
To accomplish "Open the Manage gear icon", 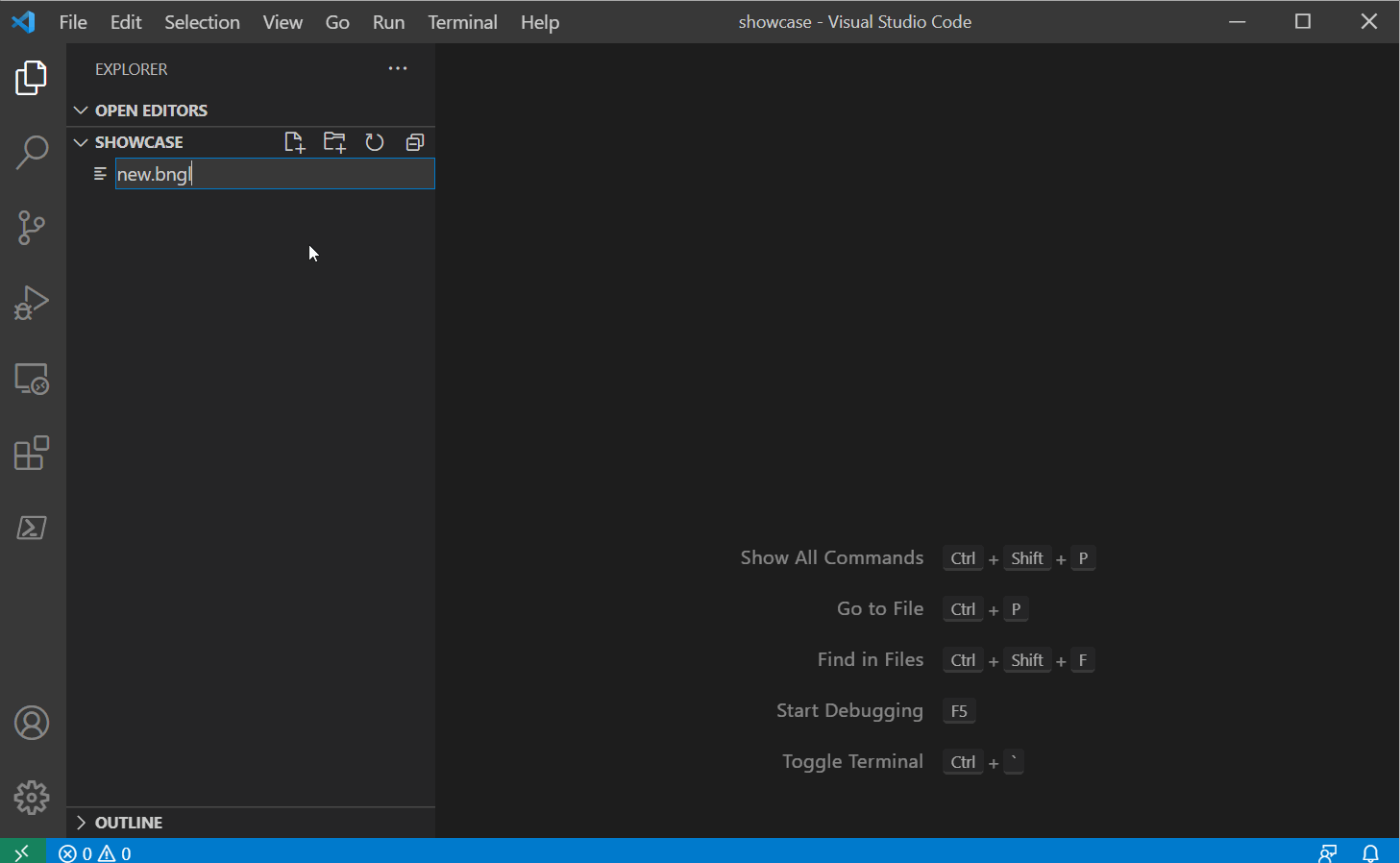I will click(x=32, y=798).
